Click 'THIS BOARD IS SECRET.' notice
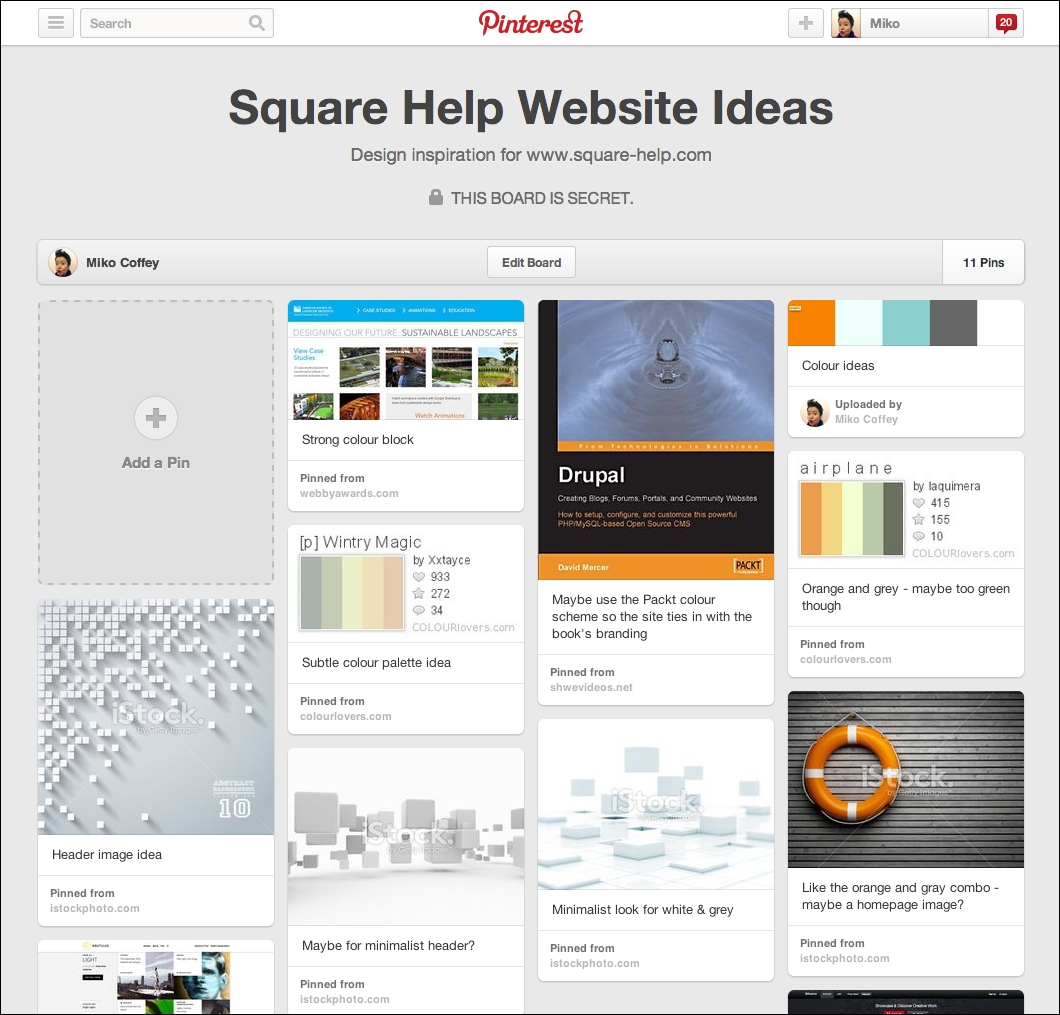Screen dimensions: 1060x1015 tap(542, 198)
